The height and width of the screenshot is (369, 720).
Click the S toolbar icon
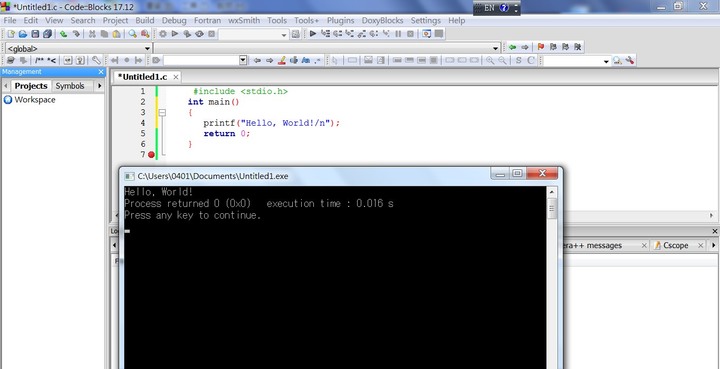click(518, 61)
